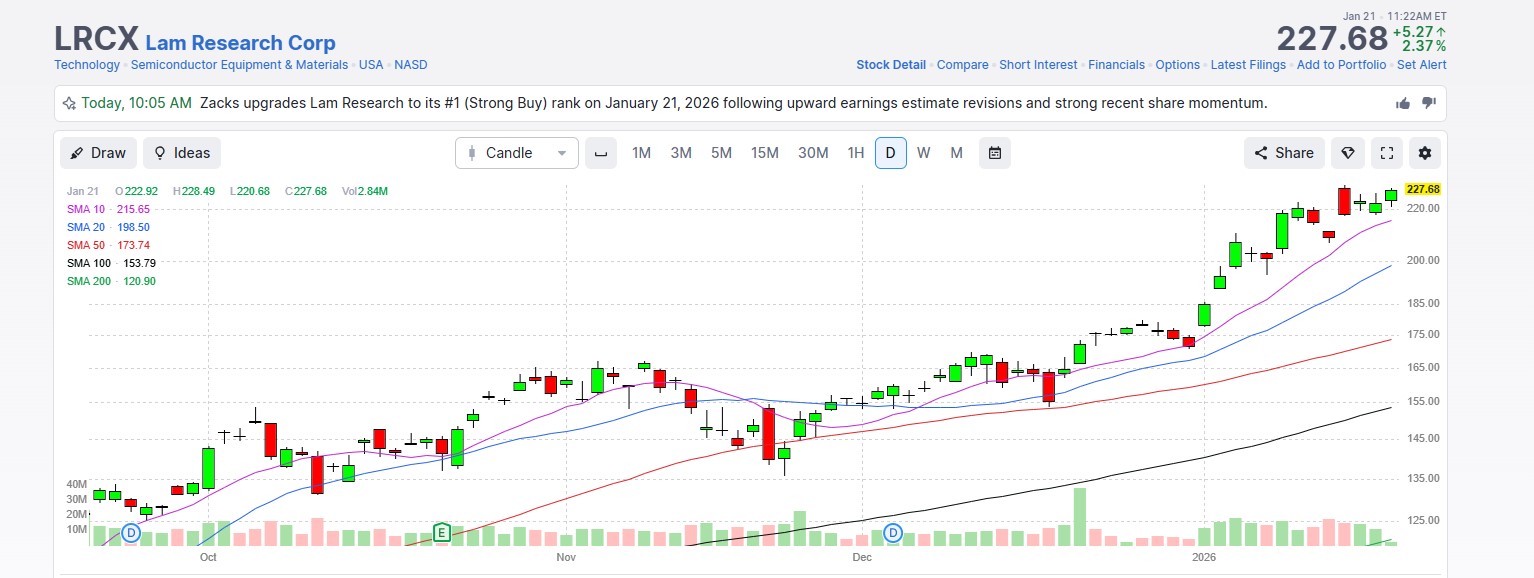Click the Draw button
Image resolution: width=1534 pixels, height=578 pixels.
click(98, 153)
